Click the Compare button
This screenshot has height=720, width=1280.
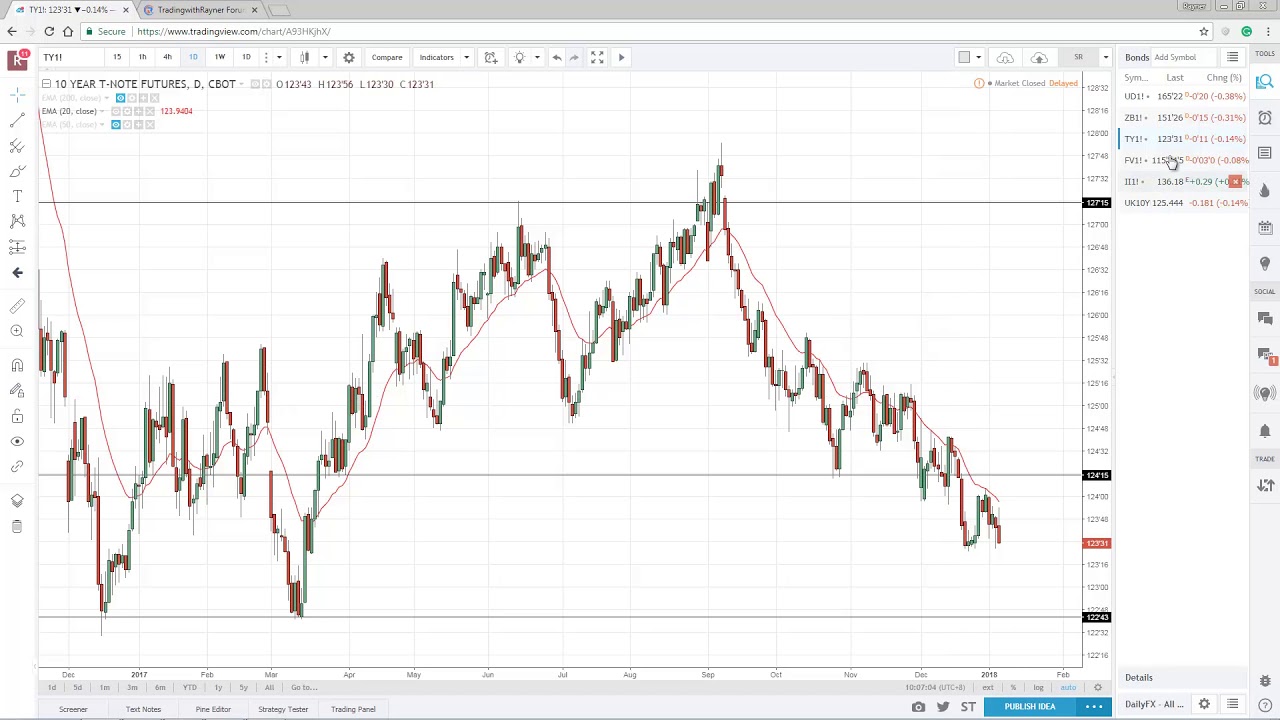tap(387, 57)
